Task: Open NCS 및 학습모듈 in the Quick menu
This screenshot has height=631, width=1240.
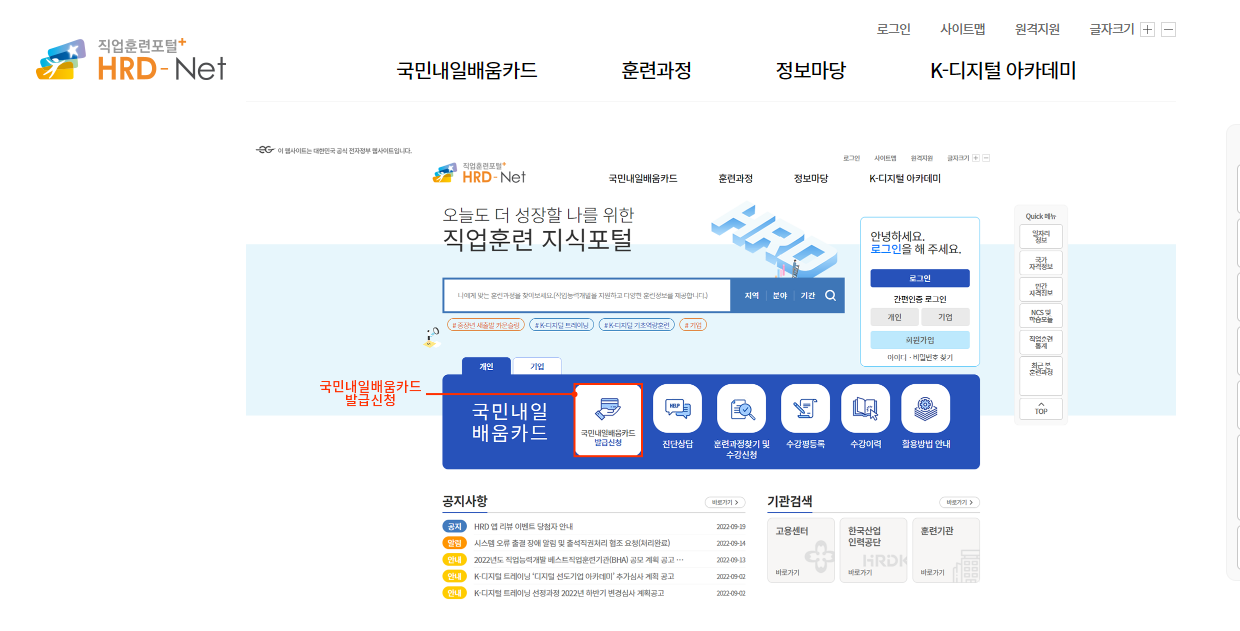Action: coord(1041,317)
